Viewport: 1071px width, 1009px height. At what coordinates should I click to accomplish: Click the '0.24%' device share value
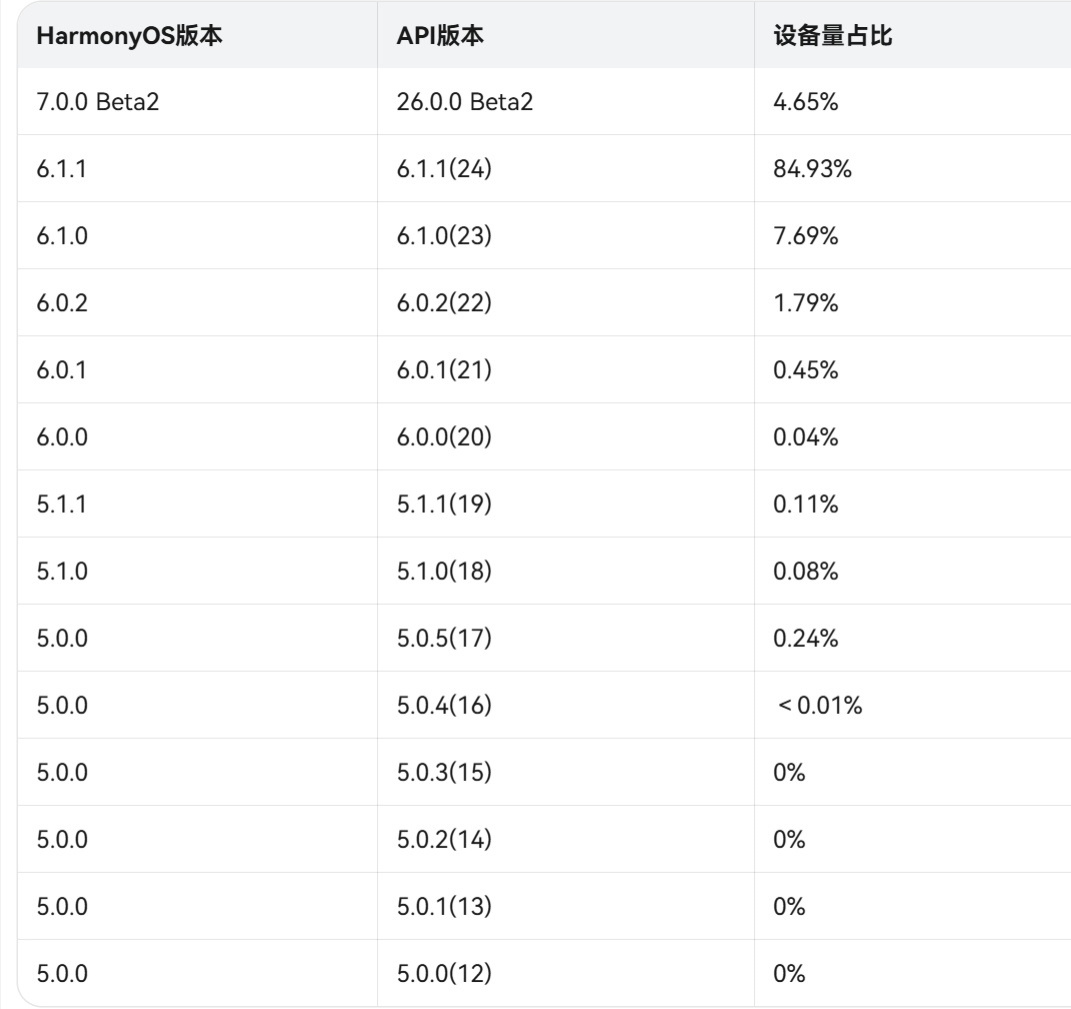pyautogui.click(x=805, y=638)
